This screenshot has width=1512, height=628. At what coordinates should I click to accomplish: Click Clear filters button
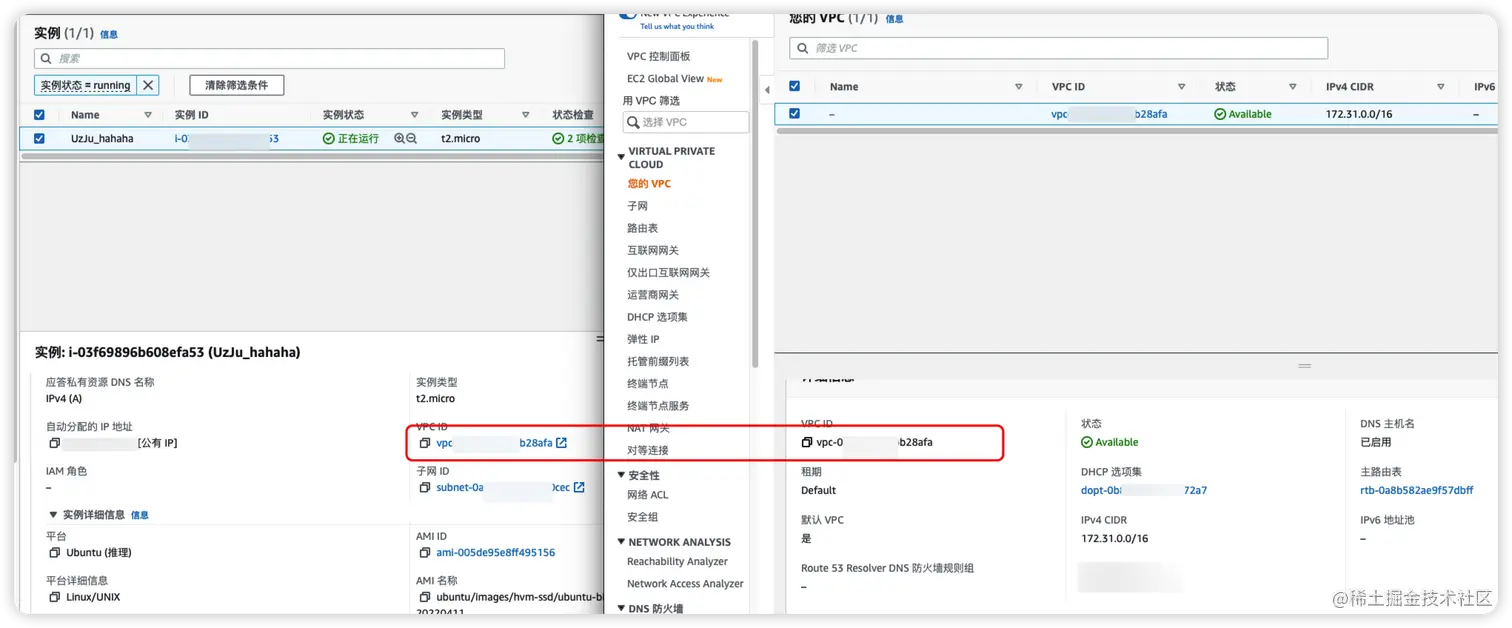coord(237,85)
